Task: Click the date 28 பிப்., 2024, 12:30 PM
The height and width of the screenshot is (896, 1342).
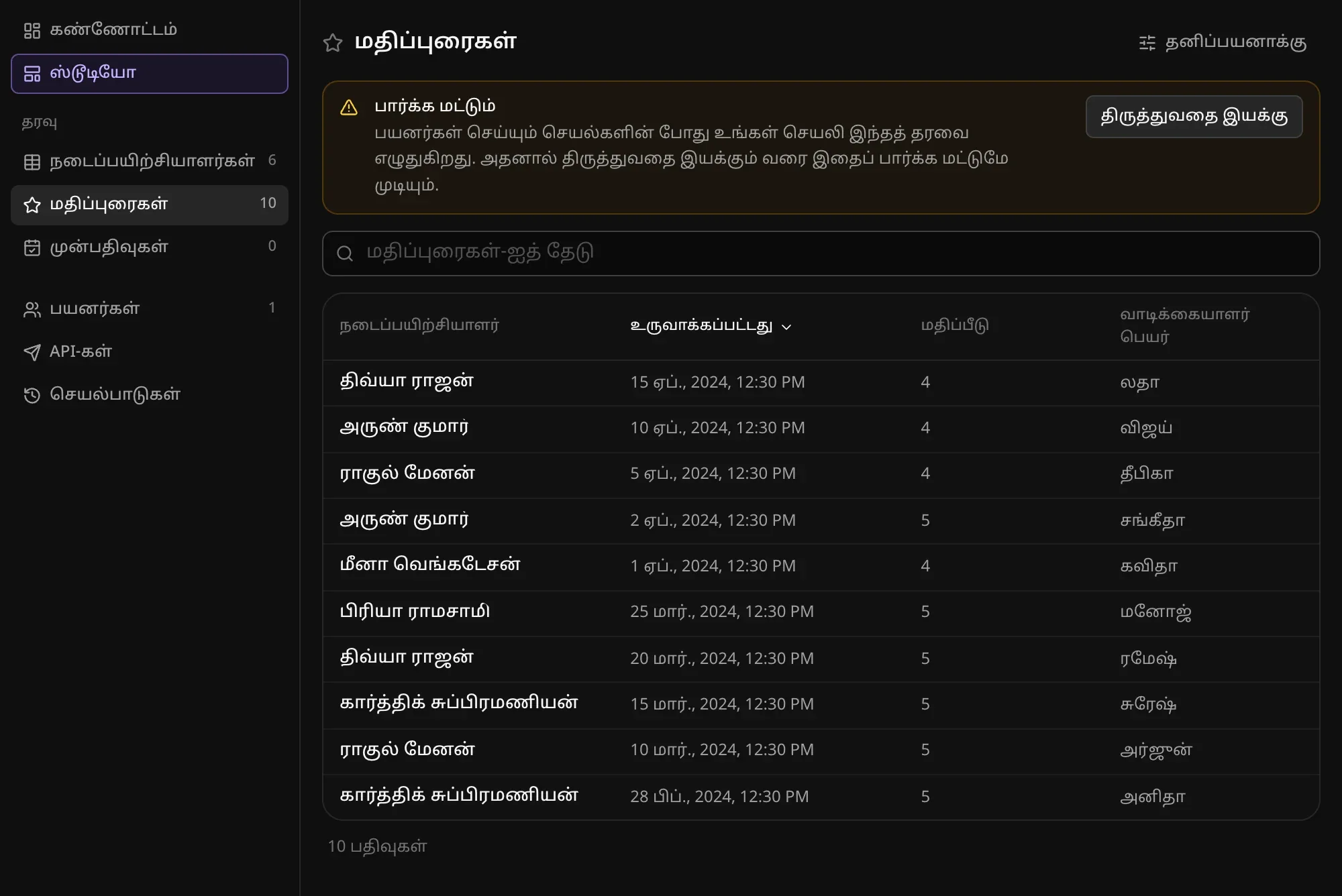Action: (719, 797)
